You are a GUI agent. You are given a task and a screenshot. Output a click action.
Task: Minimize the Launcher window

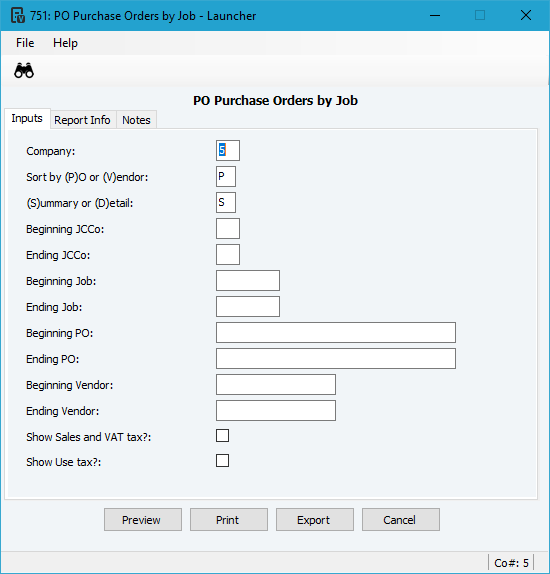click(435, 15)
